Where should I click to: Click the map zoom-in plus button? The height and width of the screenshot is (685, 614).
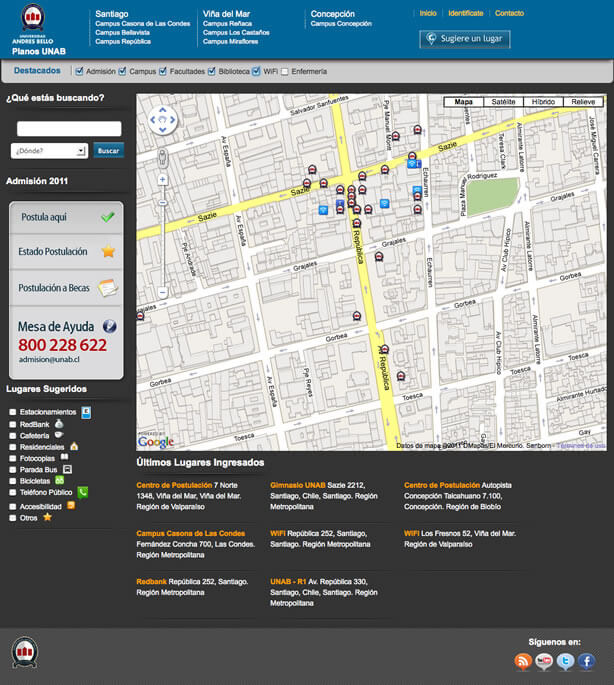pos(163,180)
